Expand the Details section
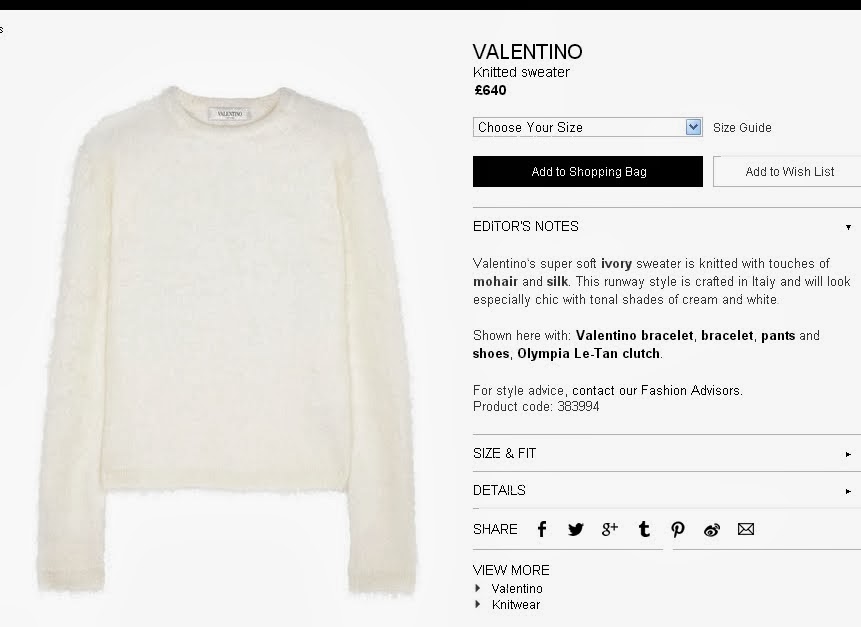This screenshot has width=861, height=627. pyautogui.click(x=663, y=490)
